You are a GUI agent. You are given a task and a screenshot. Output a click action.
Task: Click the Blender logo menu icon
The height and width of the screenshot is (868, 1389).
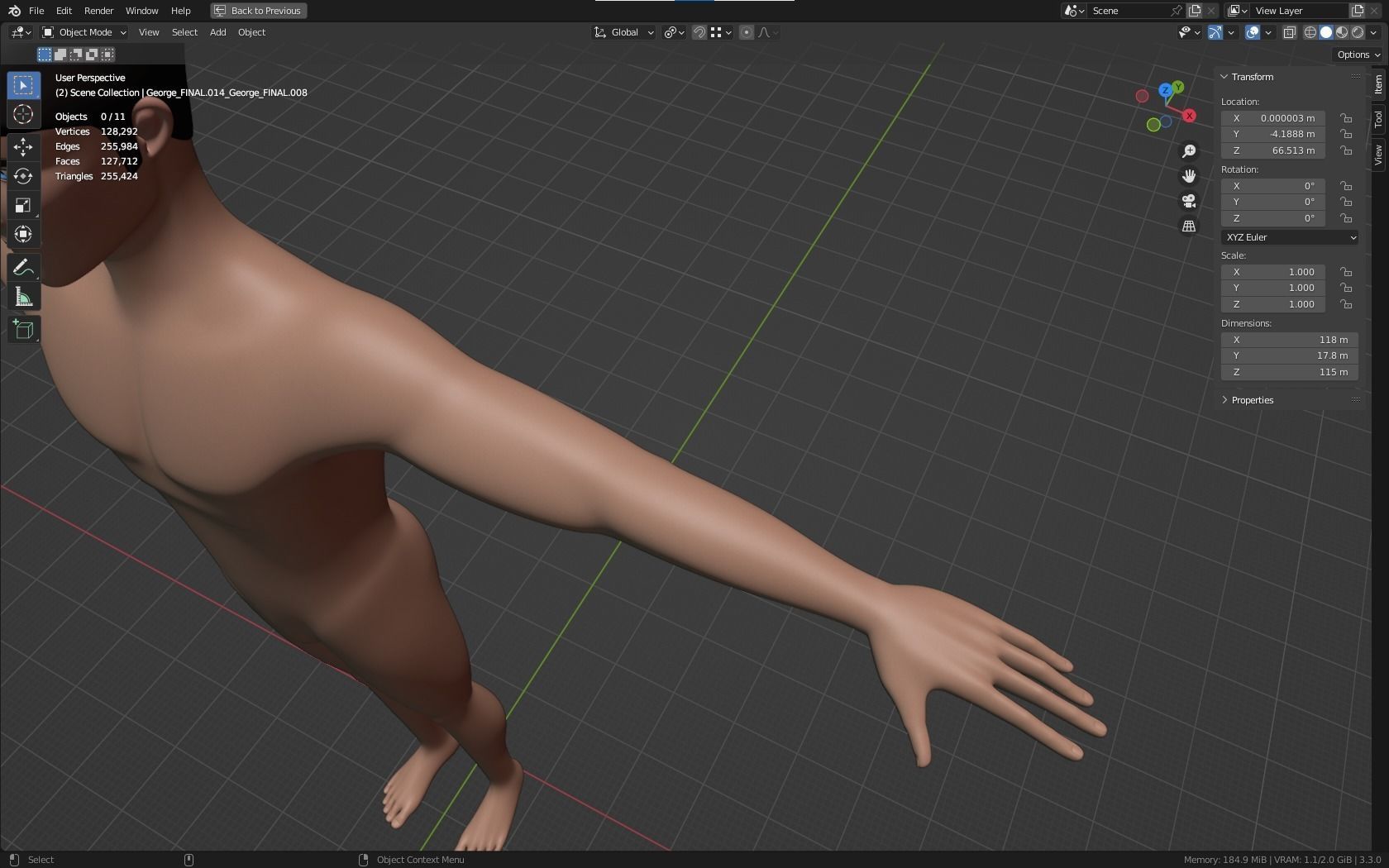(14, 11)
